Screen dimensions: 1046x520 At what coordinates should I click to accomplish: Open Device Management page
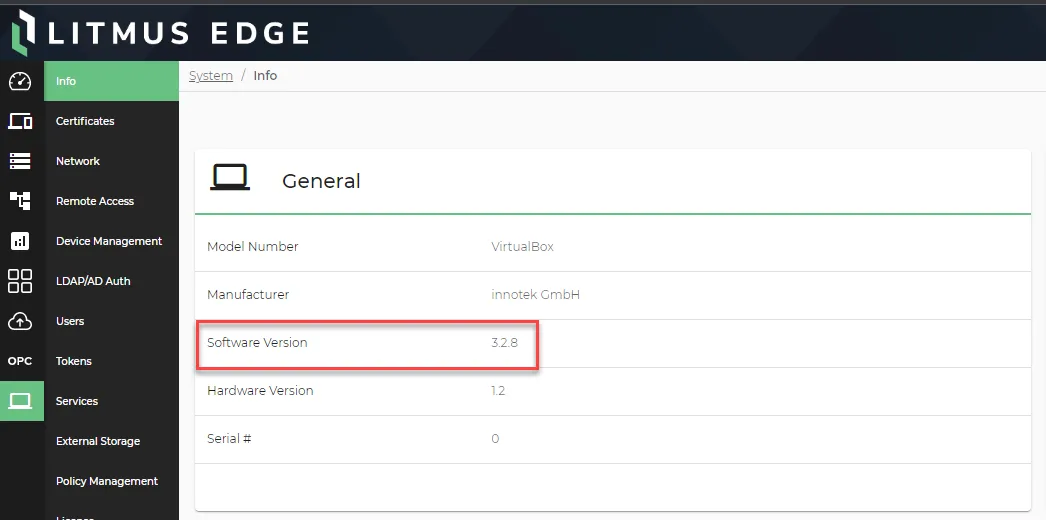point(109,241)
